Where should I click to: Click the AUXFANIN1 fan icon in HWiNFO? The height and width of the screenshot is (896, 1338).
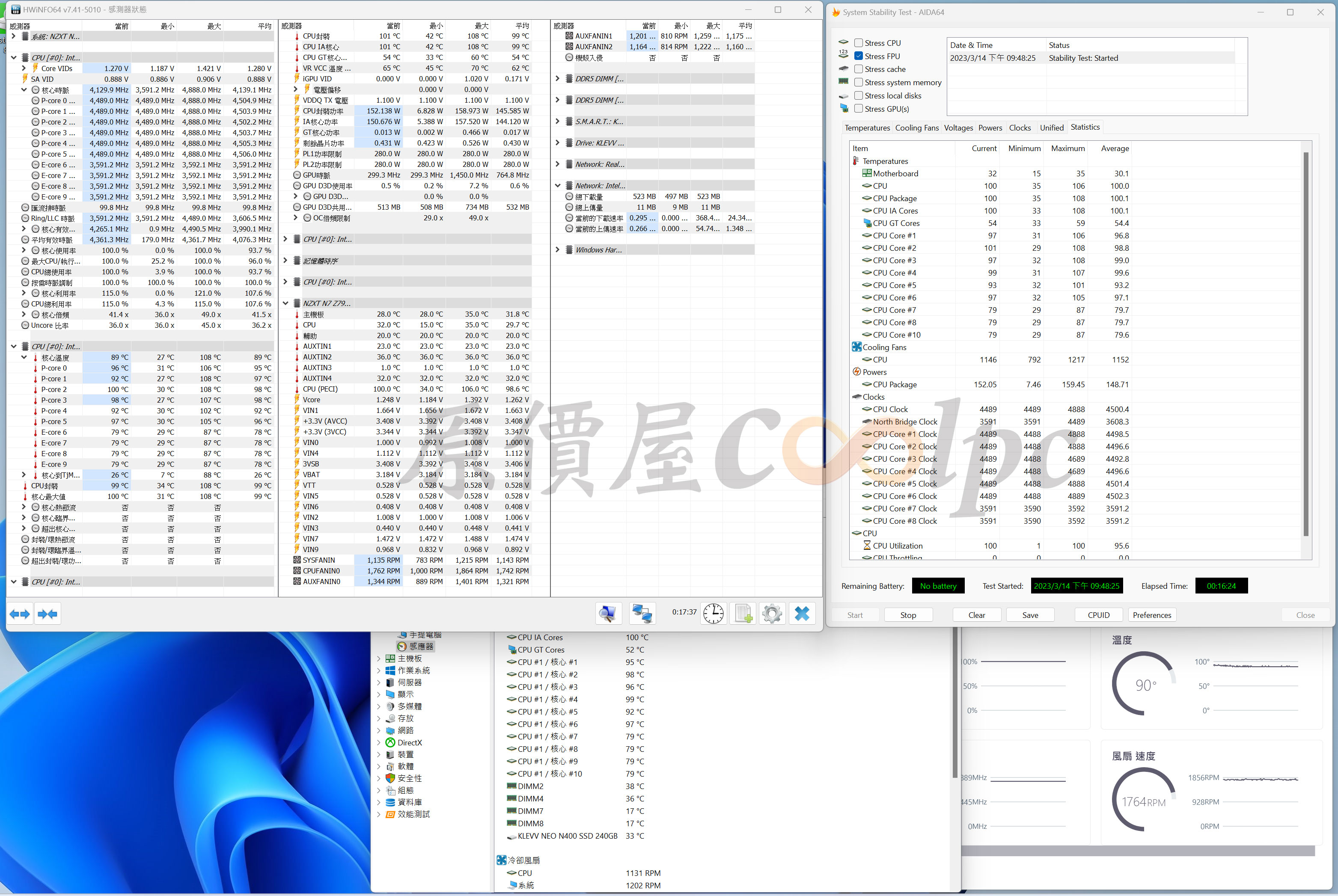[x=569, y=36]
